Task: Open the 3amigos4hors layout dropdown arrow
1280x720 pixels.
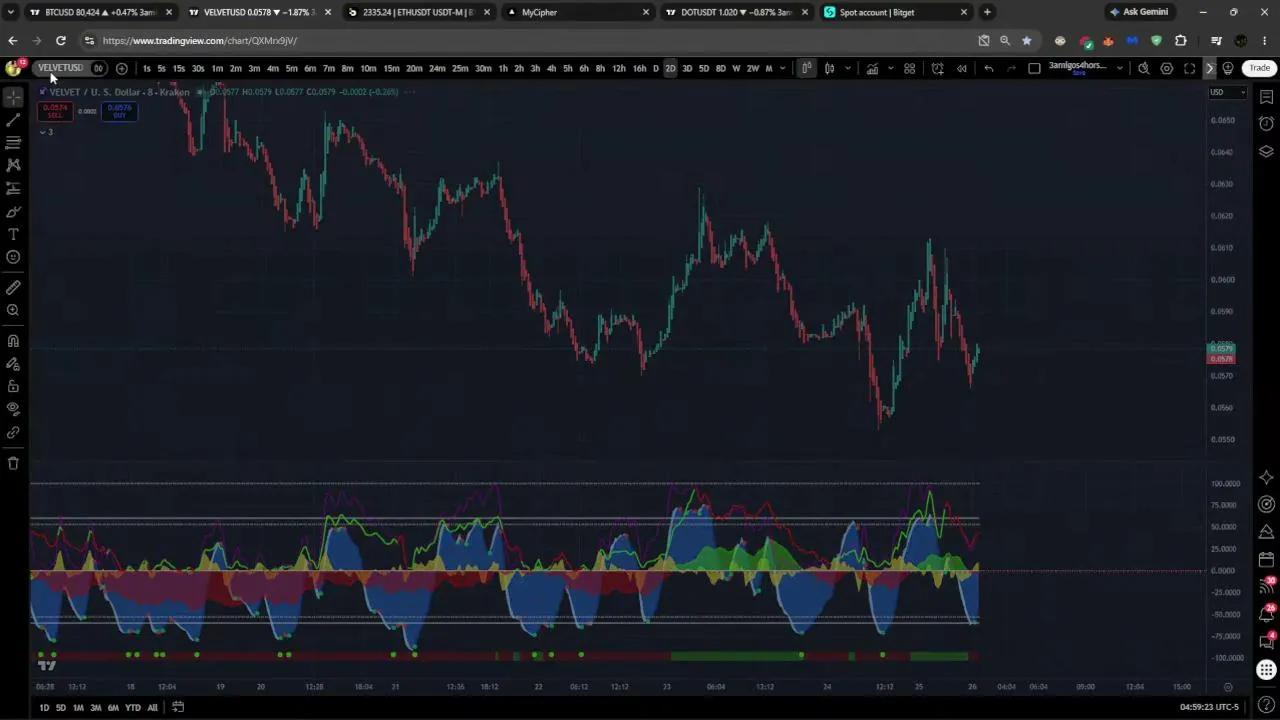Action: pyautogui.click(x=1119, y=68)
